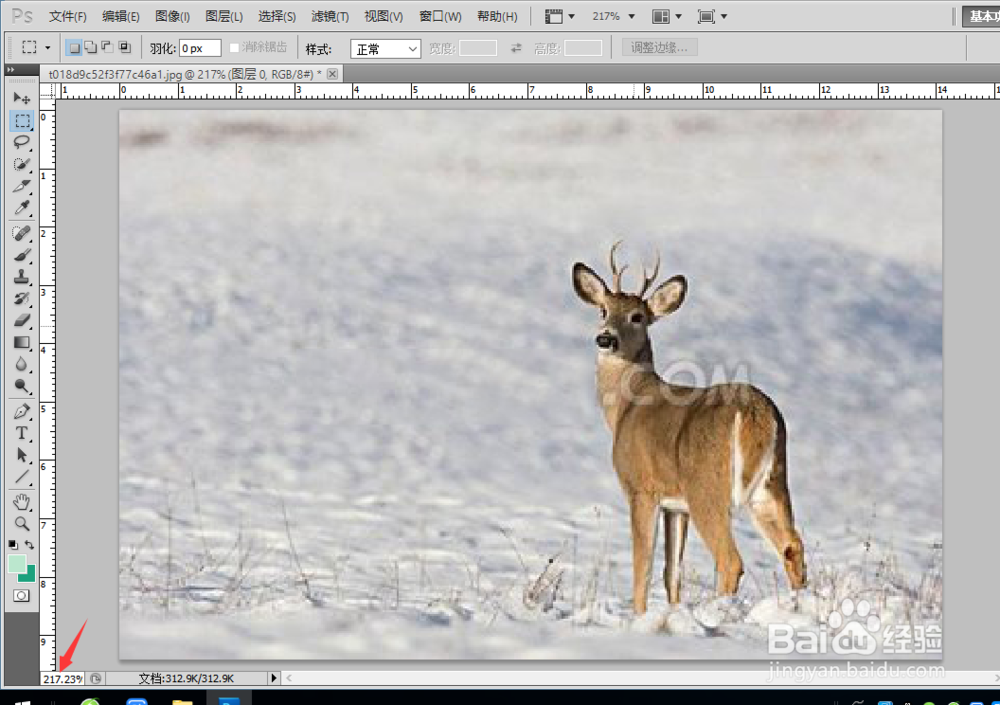Open the 滤镜(T) menu
Viewport: 1000px width, 705px height.
click(330, 17)
